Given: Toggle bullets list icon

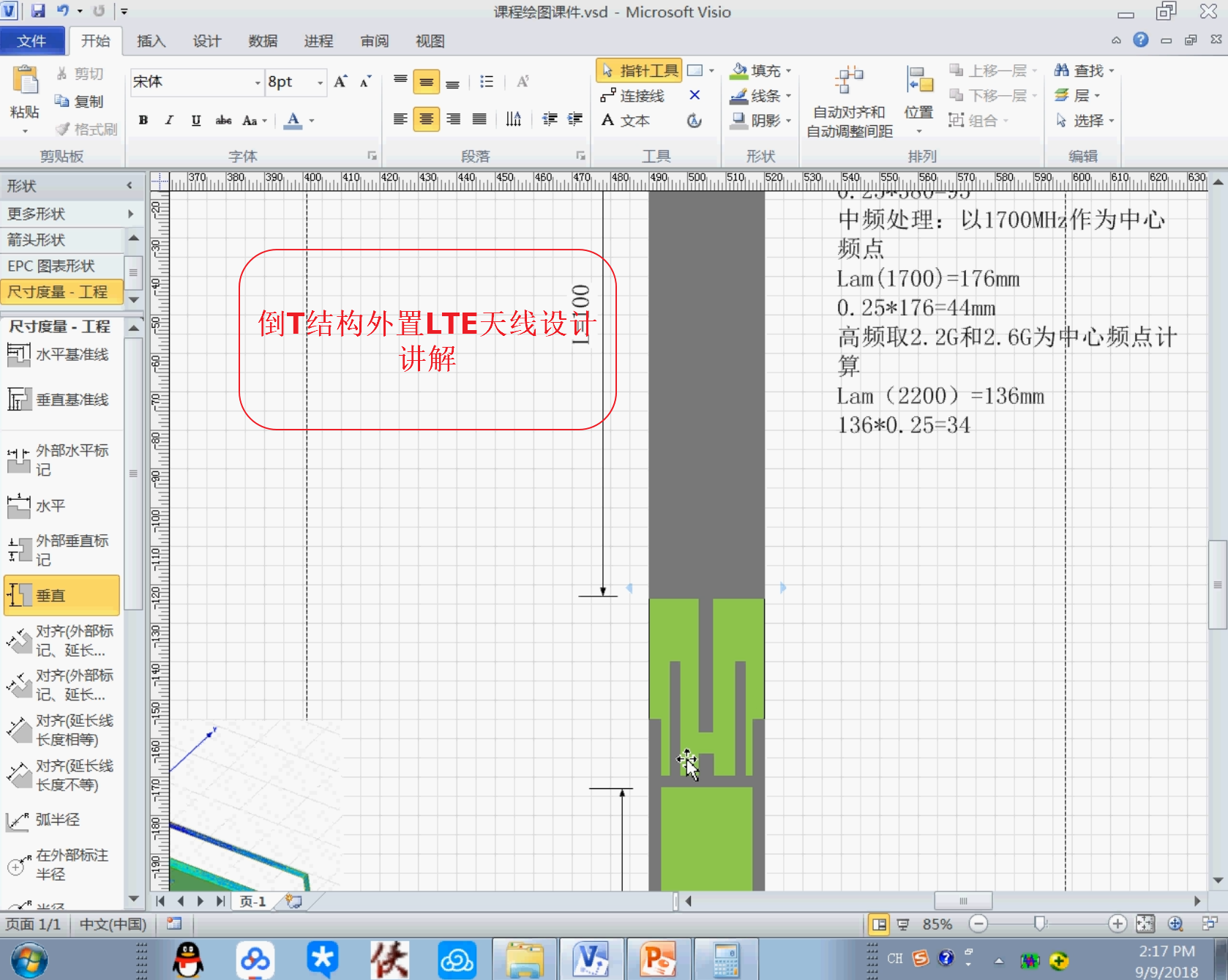Looking at the screenshot, I should (x=487, y=81).
